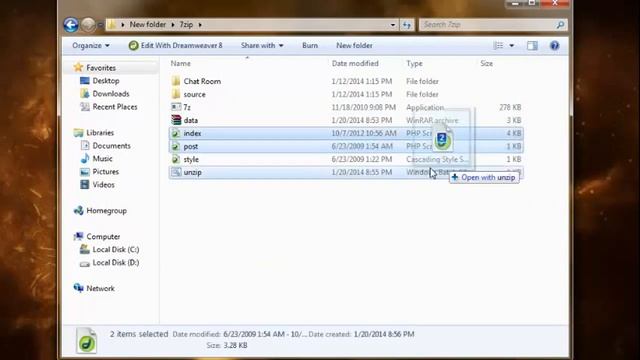640x360 pixels.
Task: Open Recent Places in Favorites
Action: pyautogui.click(x=115, y=107)
